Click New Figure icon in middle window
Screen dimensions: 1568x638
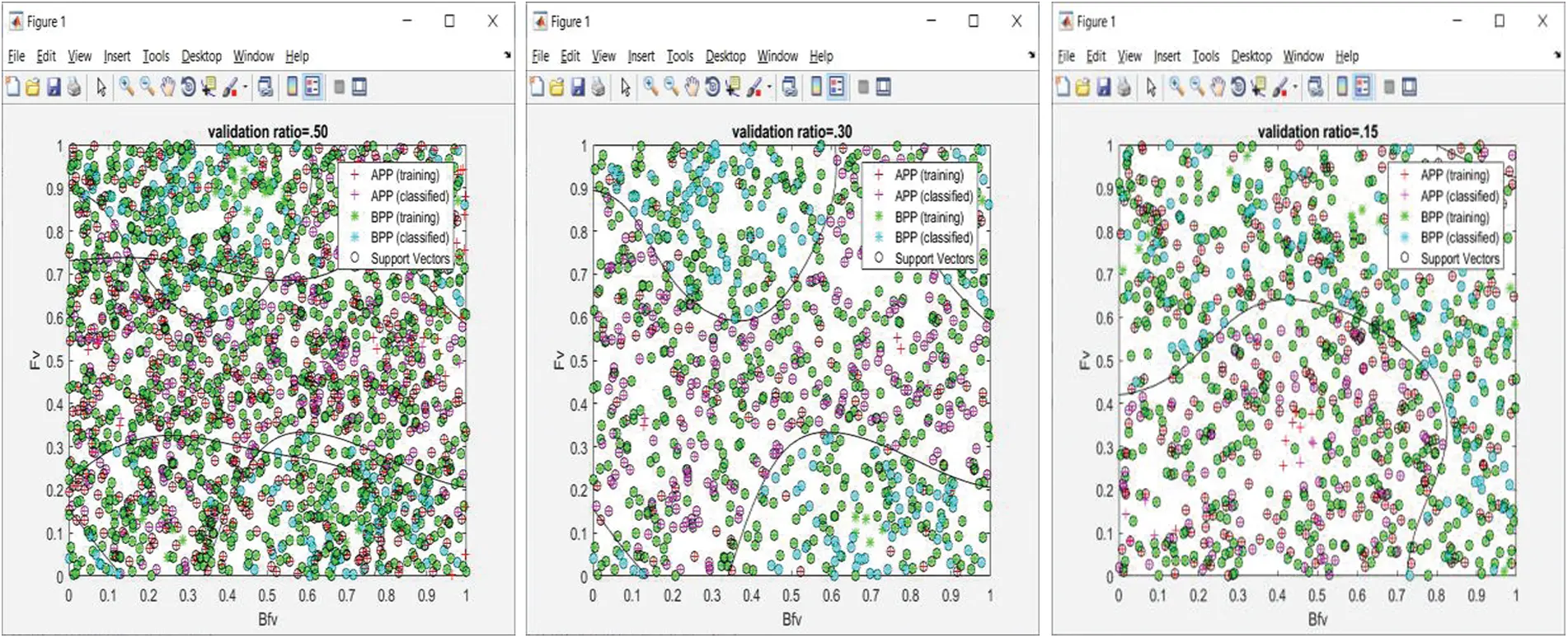point(538,87)
